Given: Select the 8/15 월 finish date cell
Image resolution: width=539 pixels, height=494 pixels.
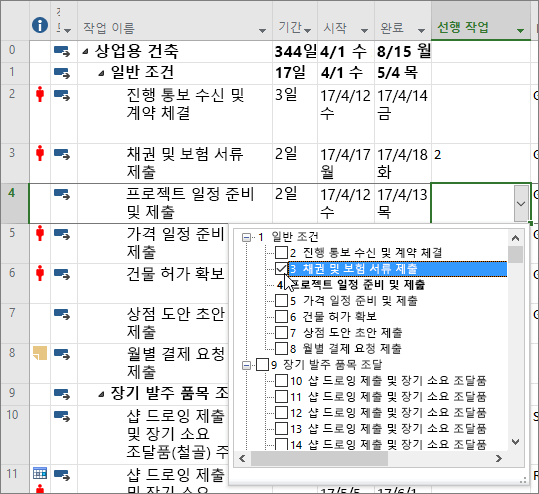Looking at the screenshot, I should pyautogui.click(x=403, y=52).
